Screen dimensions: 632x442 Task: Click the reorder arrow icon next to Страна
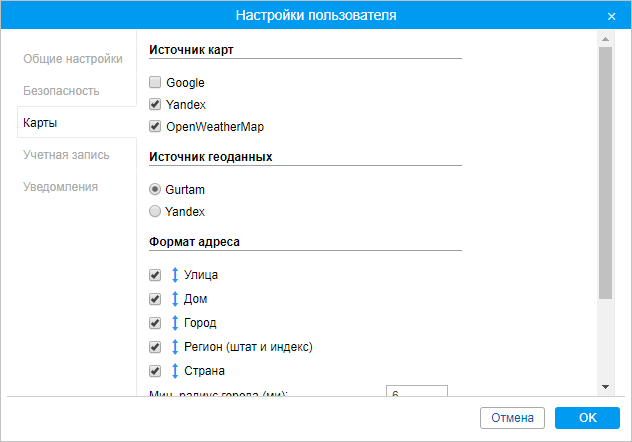pos(175,371)
